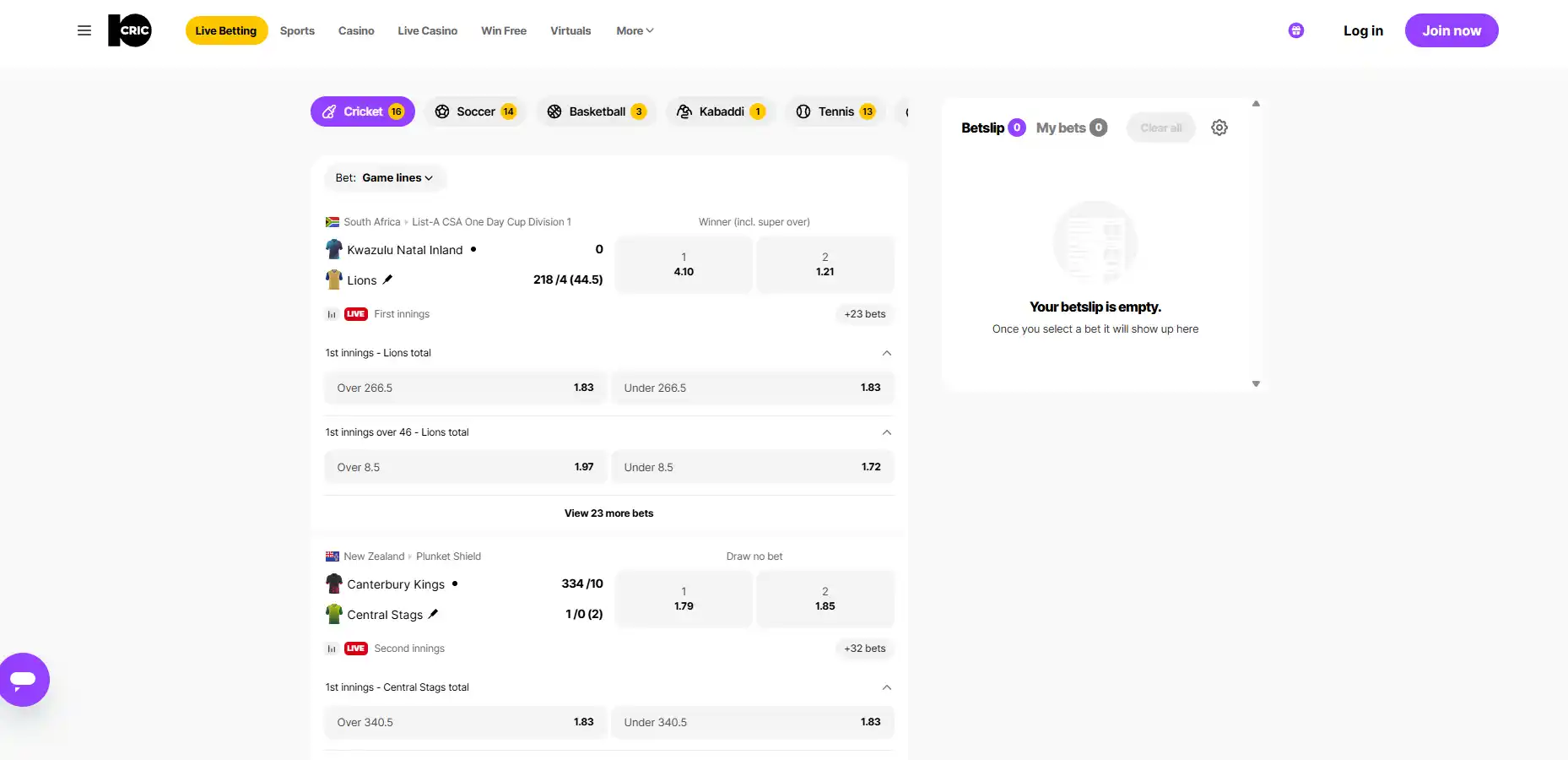Collapse Central Stags total section
Screen dimensions: 1568x760
887,687
